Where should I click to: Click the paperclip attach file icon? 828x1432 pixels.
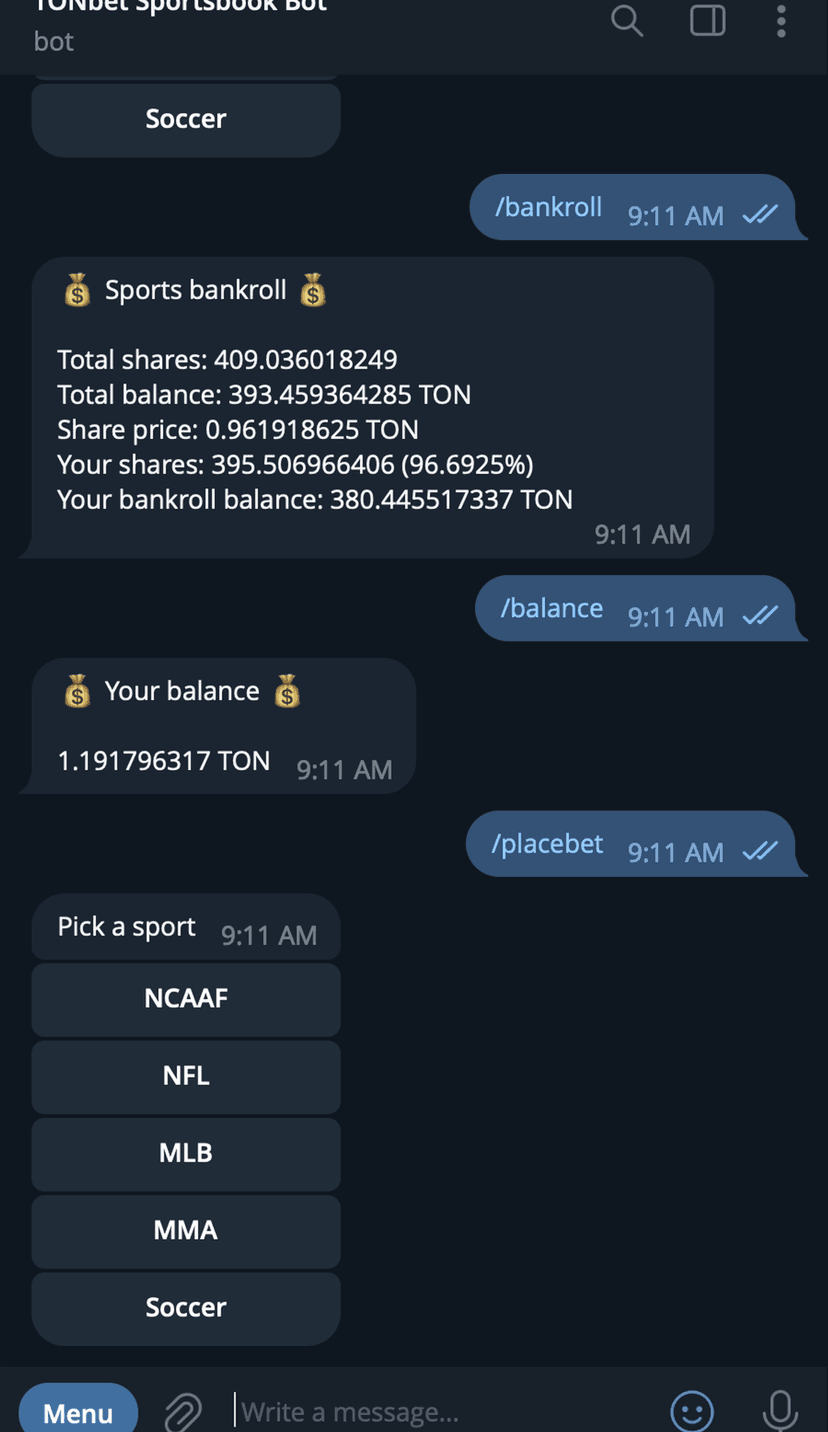(x=183, y=1411)
